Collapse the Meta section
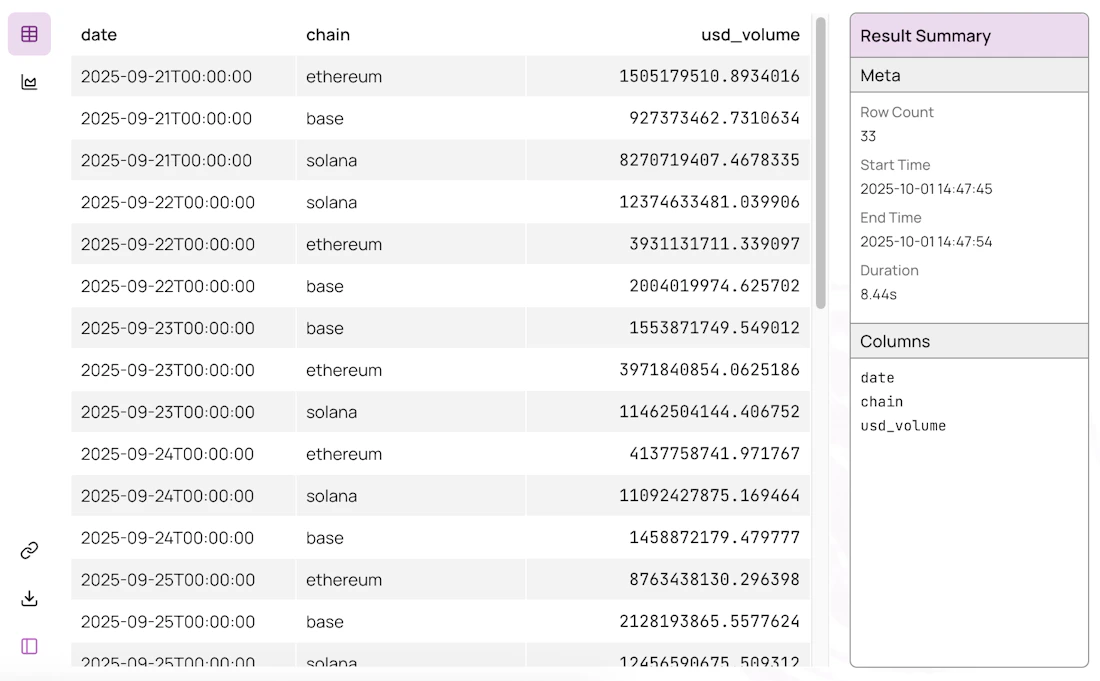Image resolution: width=1100 pixels, height=681 pixels. coord(969,75)
